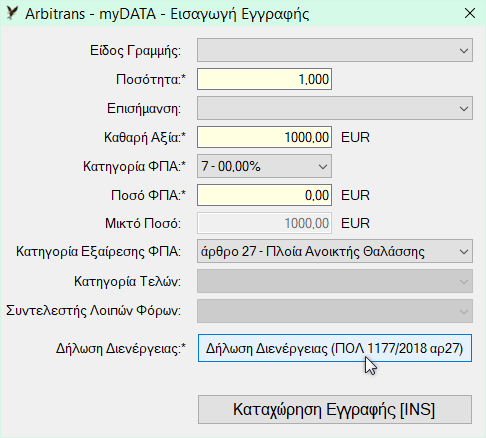Open the Κατηγορία Τελών dropdown
The image size is (486, 438).
[335, 281]
